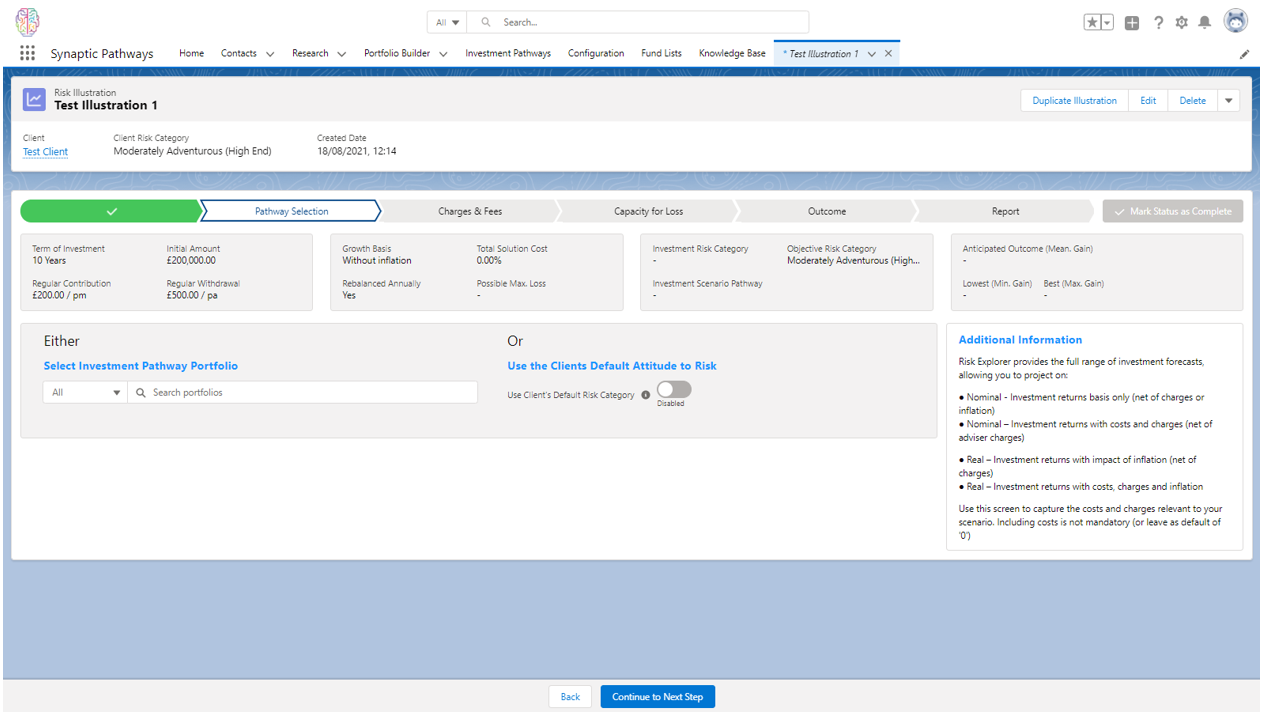Close the Test Illustration 1 tab
The height and width of the screenshot is (716, 1263).
(888, 54)
